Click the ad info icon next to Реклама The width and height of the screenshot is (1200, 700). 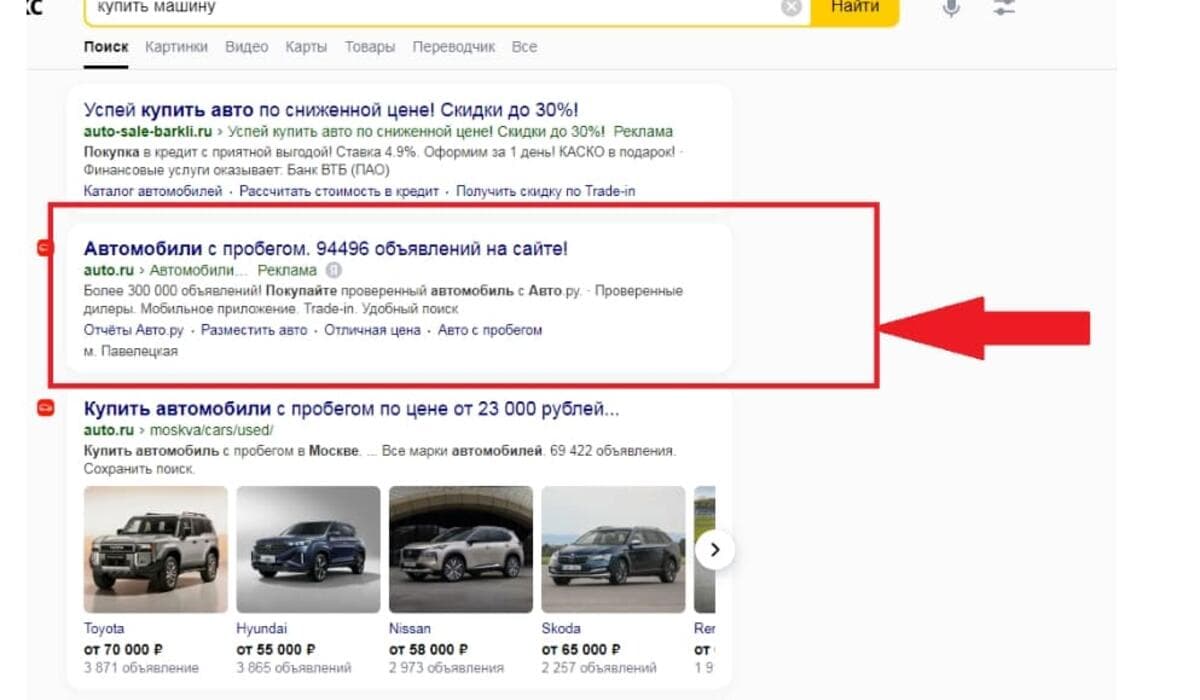click(334, 270)
